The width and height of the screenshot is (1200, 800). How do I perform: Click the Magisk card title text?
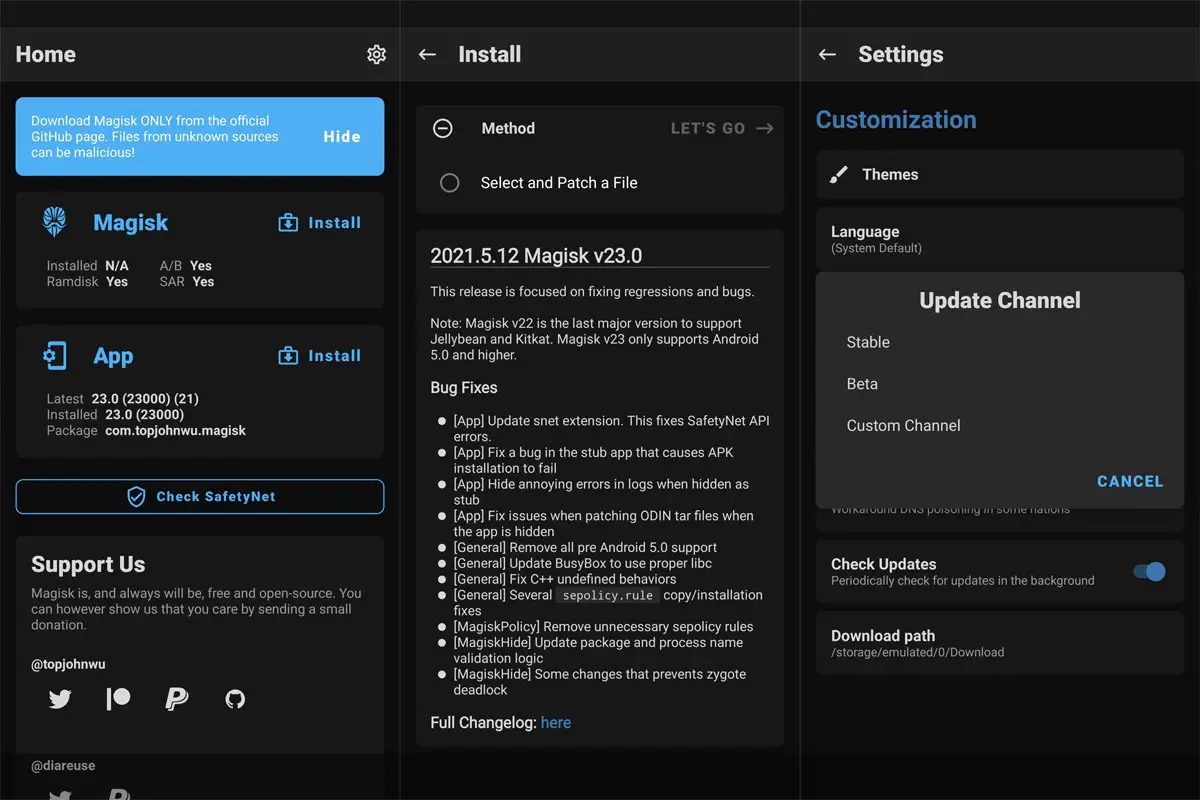tap(131, 223)
